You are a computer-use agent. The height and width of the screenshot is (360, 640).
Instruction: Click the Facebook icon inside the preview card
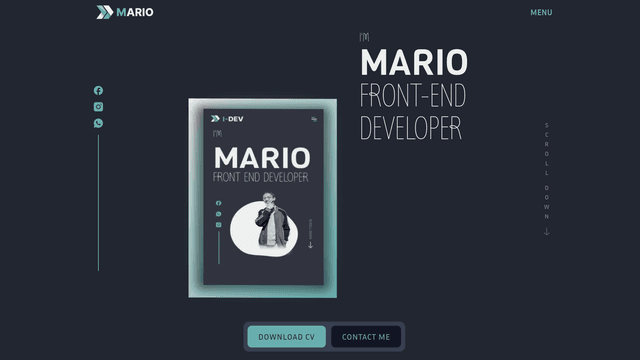[219, 203]
